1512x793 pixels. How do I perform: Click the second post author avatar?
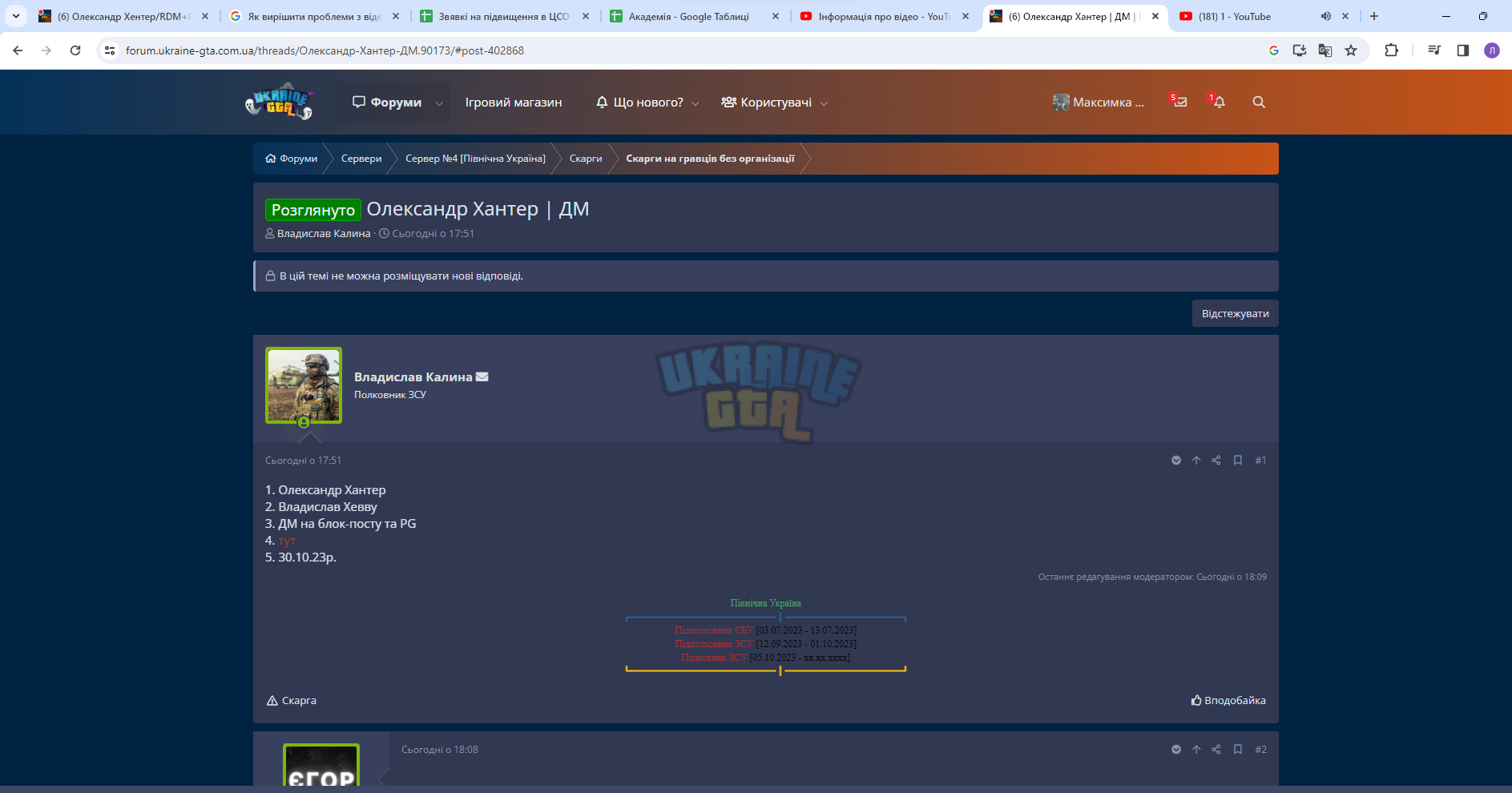coord(321,764)
